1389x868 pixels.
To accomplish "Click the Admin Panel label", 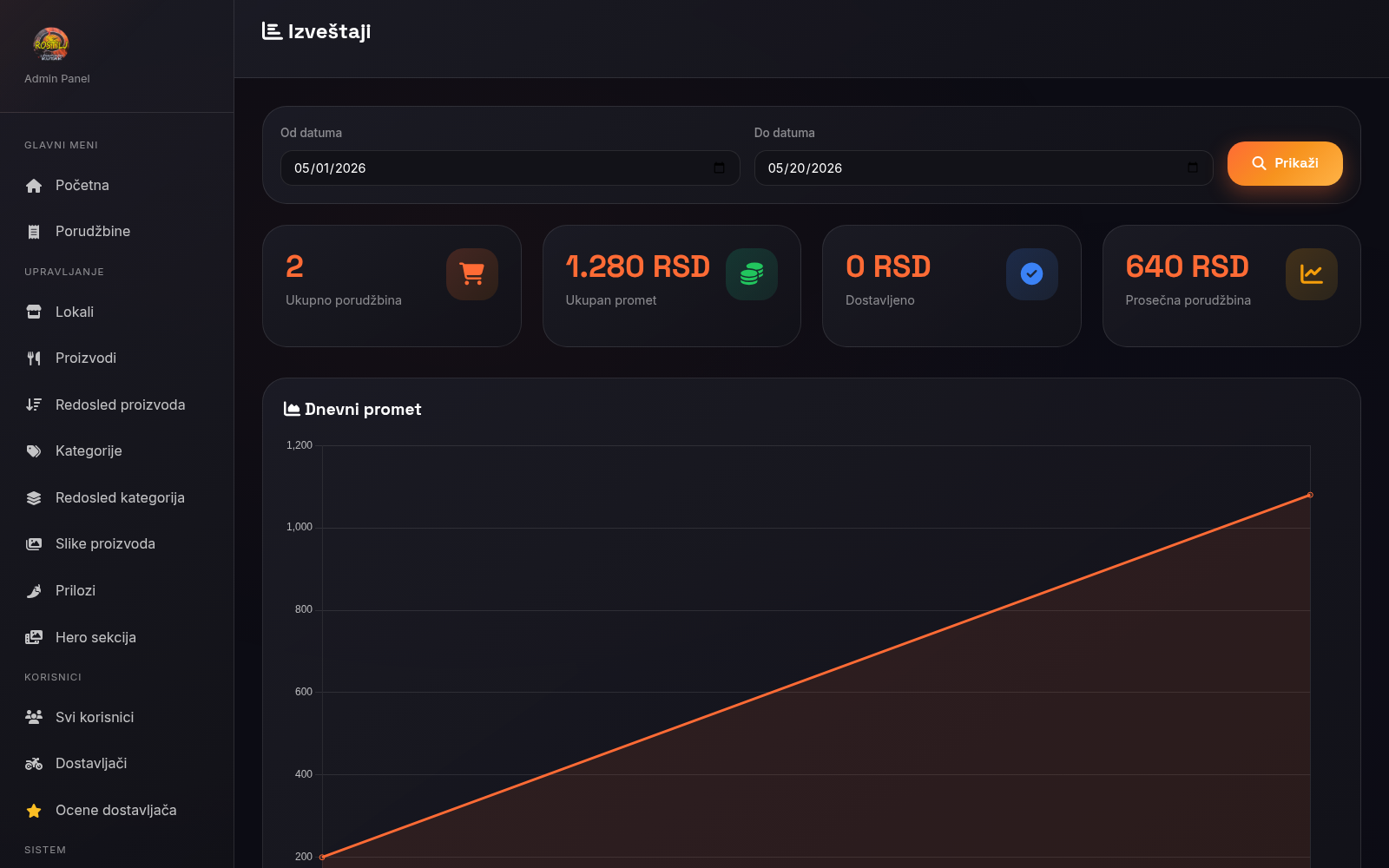I will click(57, 79).
